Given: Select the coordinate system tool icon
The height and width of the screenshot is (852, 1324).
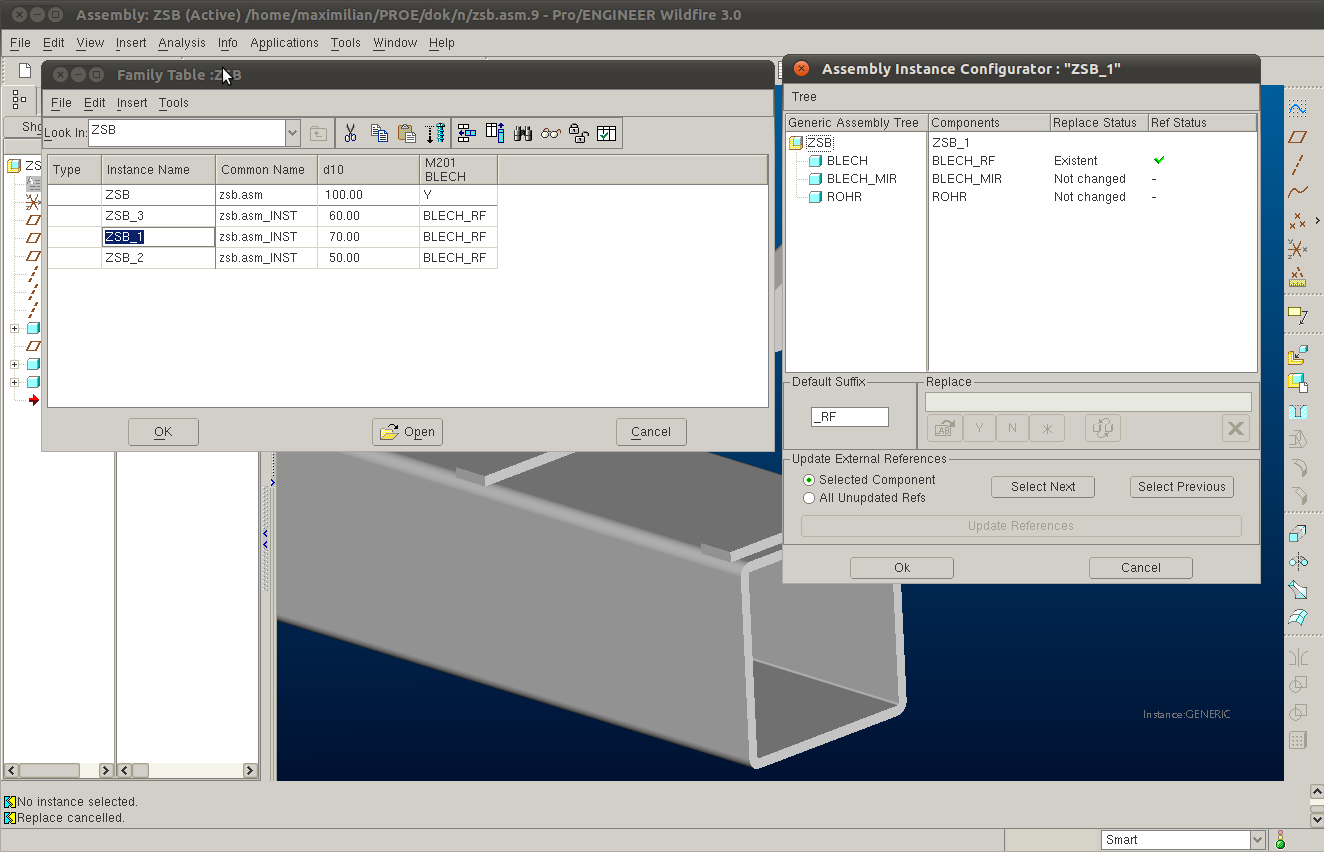Looking at the screenshot, I should coord(1298,248).
